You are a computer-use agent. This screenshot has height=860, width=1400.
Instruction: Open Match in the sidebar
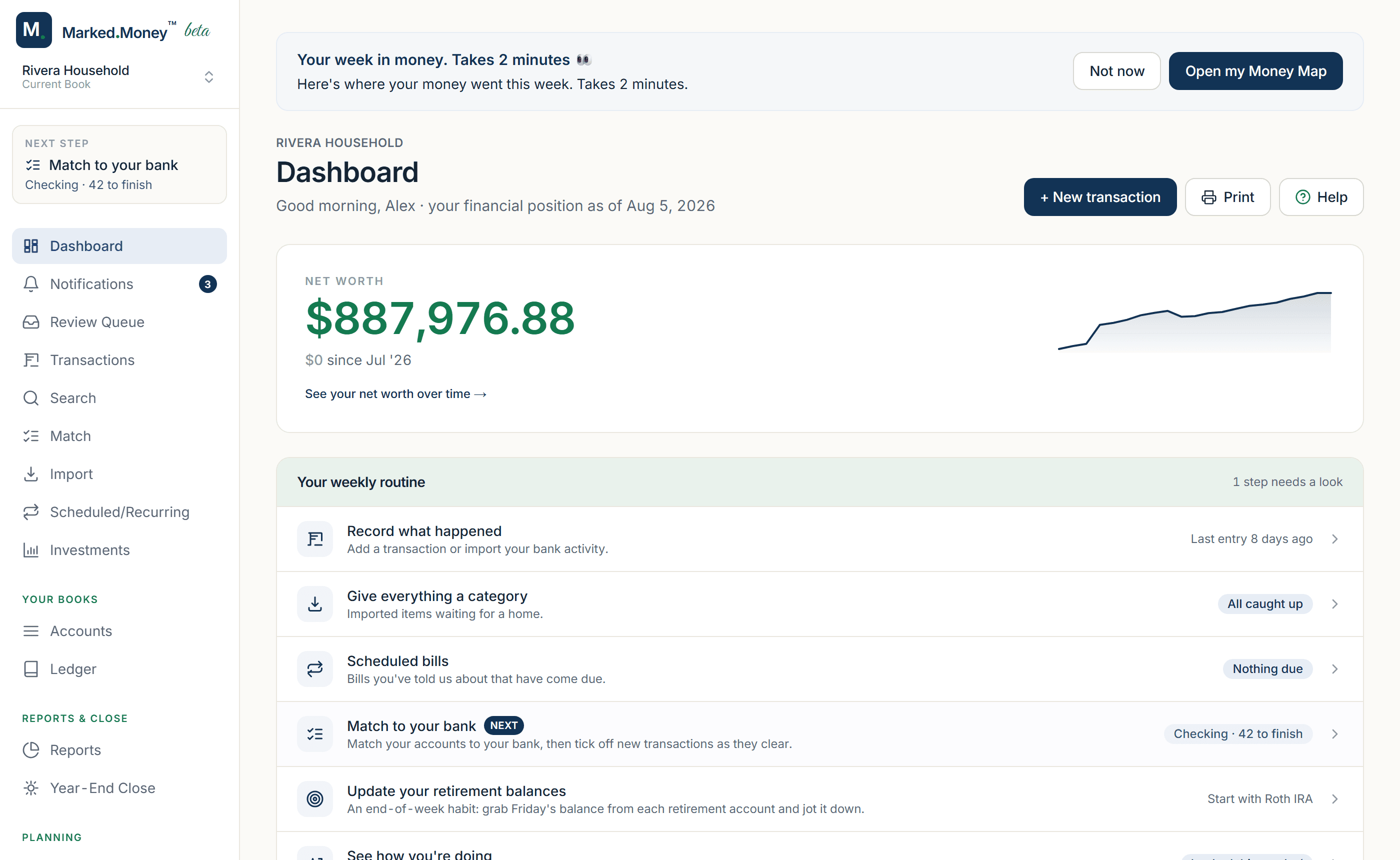coord(119,435)
